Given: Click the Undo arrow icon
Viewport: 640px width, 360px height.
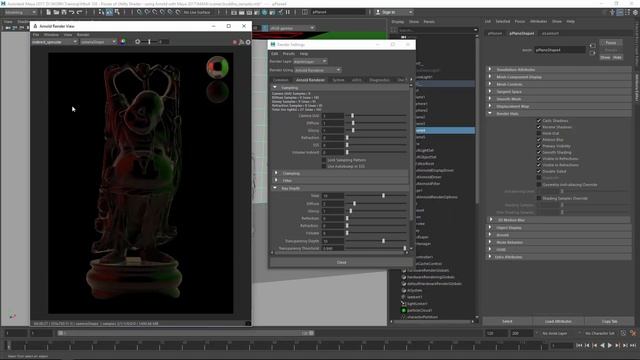Looking at the screenshot, I should pos(71,12).
